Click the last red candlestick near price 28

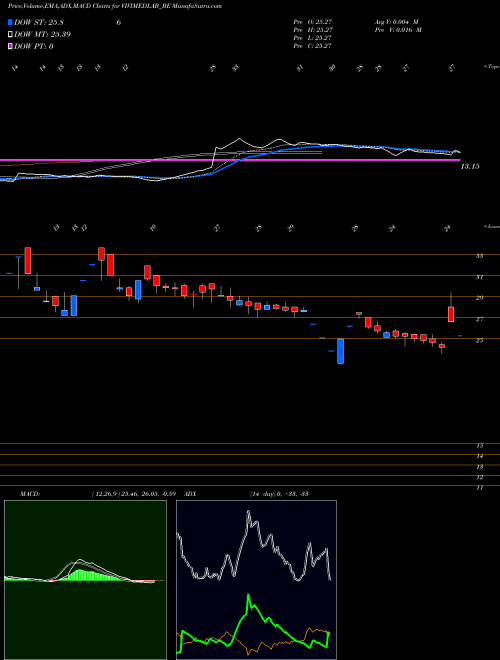(451, 314)
